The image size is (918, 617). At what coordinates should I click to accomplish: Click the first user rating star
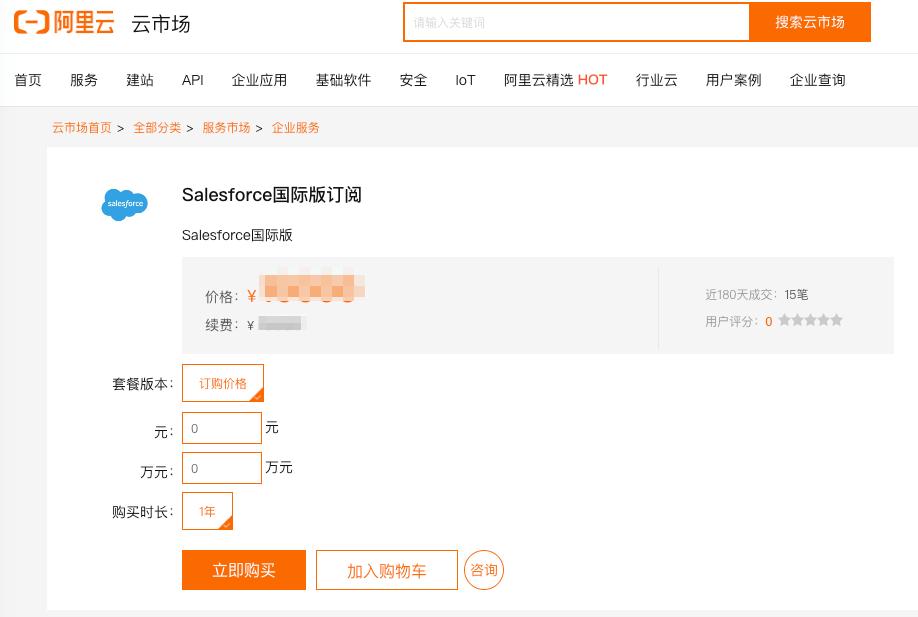point(787,320)
